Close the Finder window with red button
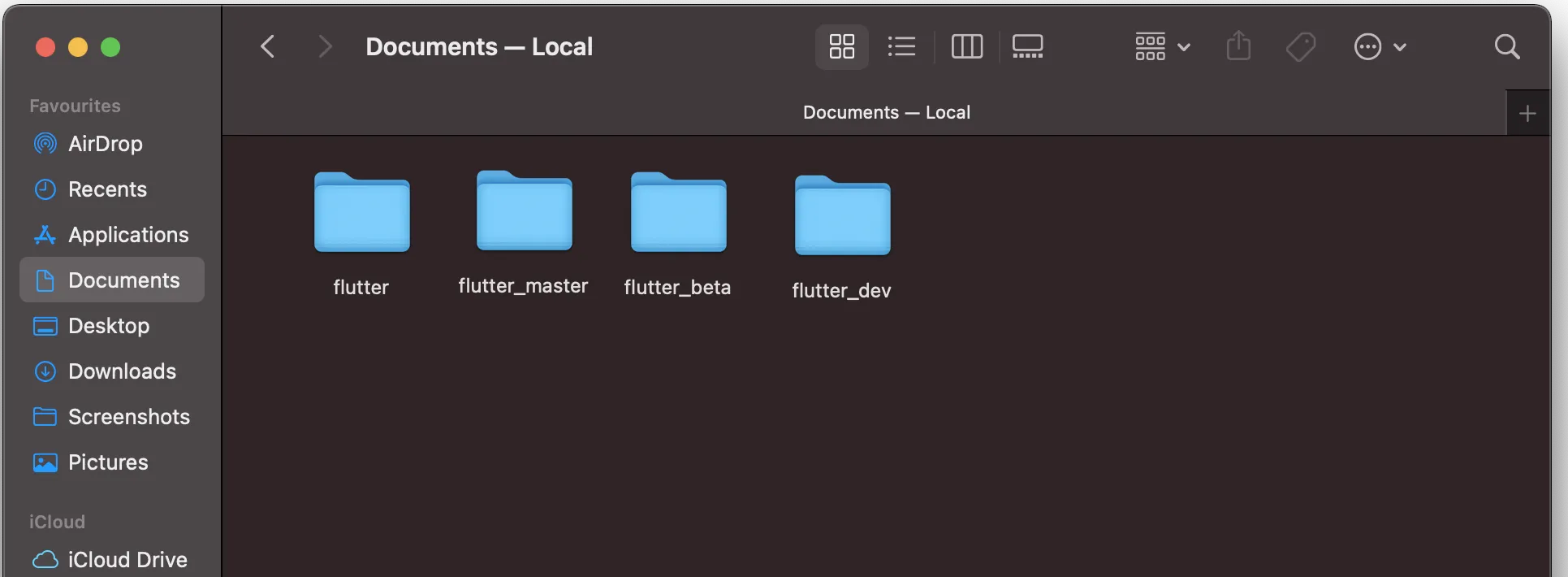1568x577 pixels. click(45, 47)
